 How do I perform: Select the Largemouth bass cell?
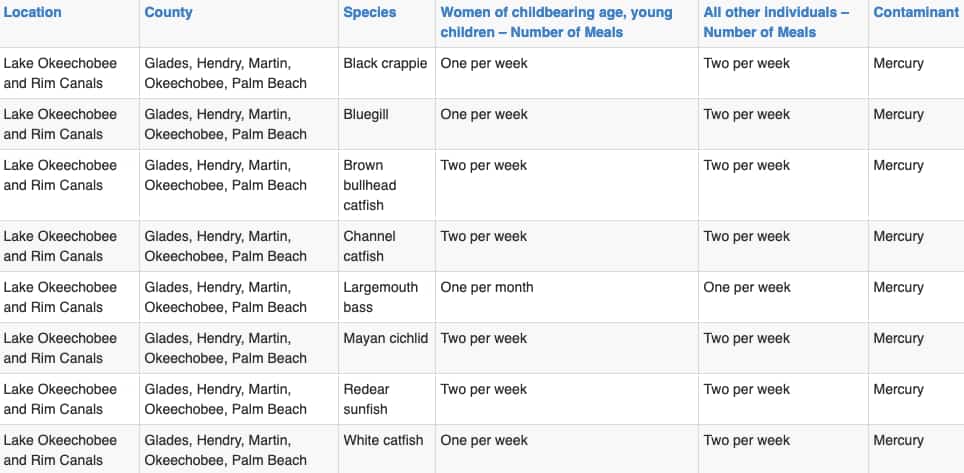click(381, 297)
